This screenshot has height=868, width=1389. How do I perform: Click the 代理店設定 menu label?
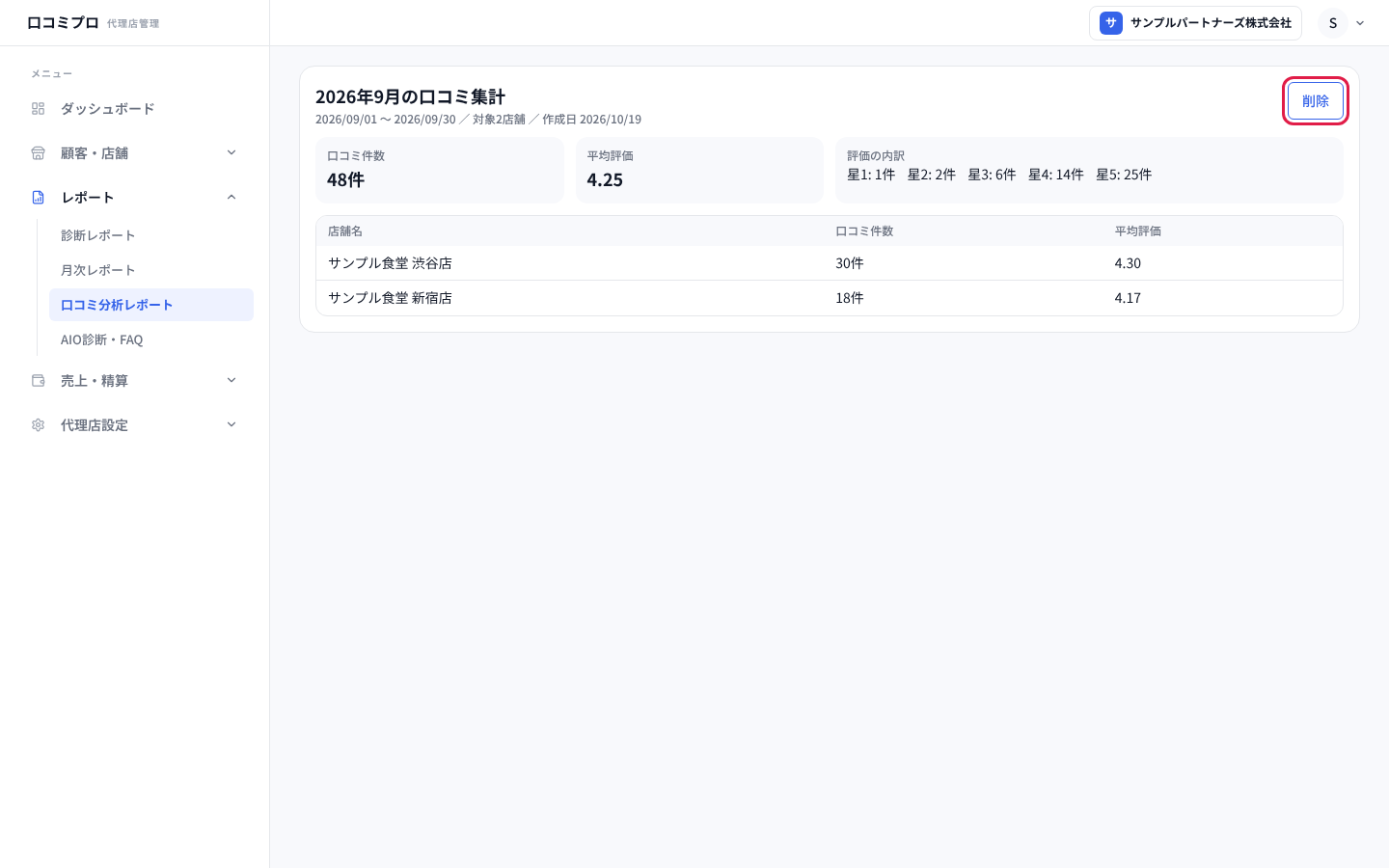tap(95, 425)
